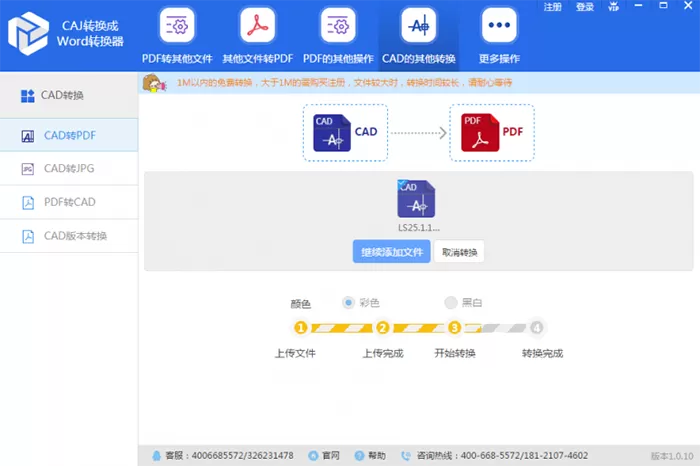Open the 更多操作 three-dots icon
The image size is (700, 466).
499,25
